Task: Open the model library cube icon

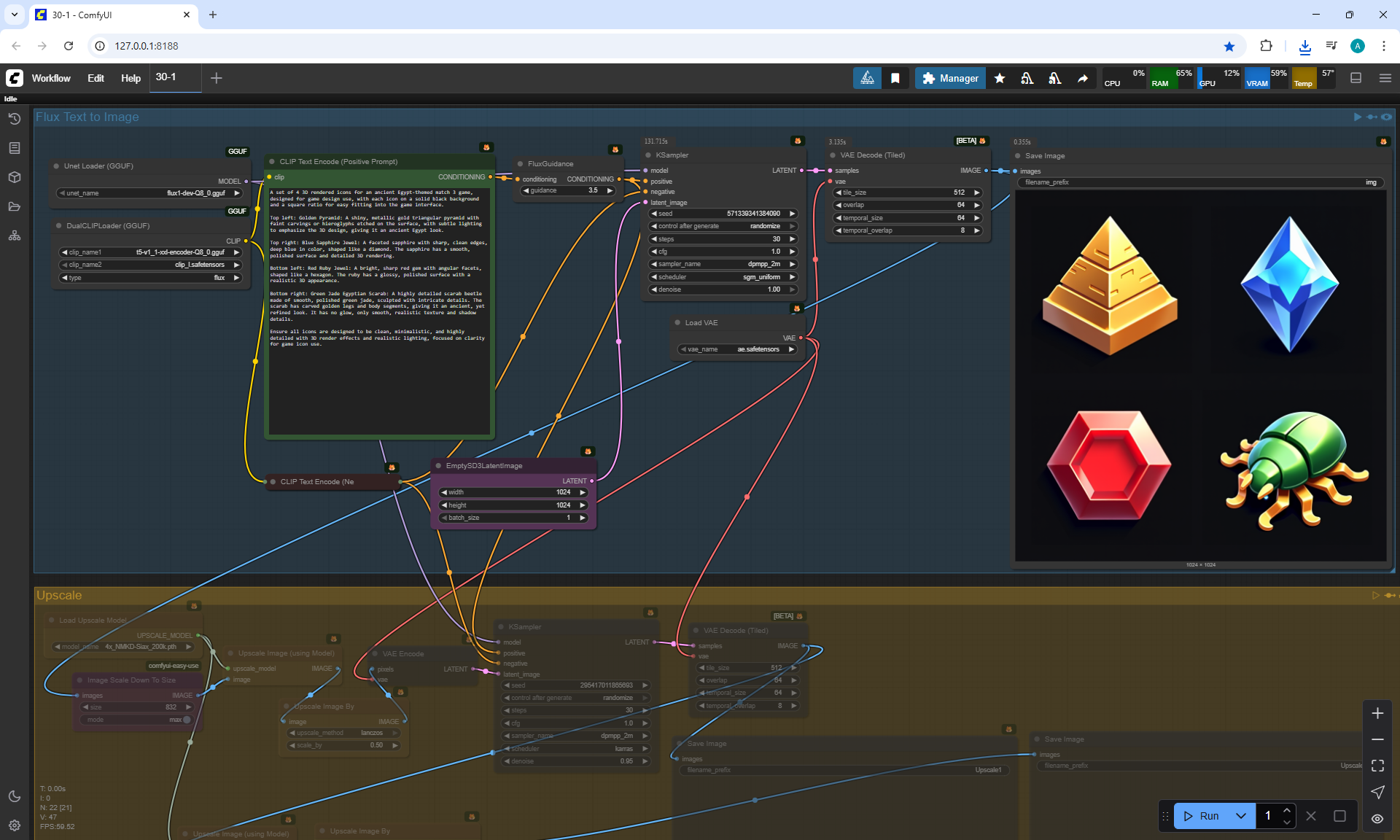Action: [x=14, y=177]
